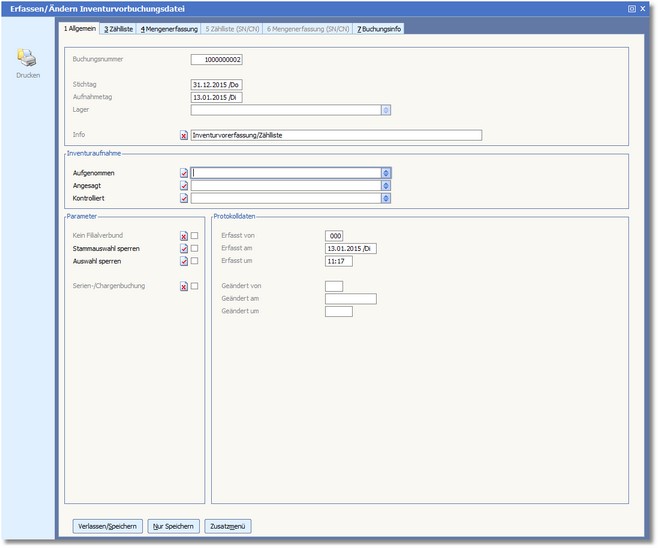The image size is (658, 548).
Task: Open the 7 Buchungsinfo tab
Action: click(380, 29)
